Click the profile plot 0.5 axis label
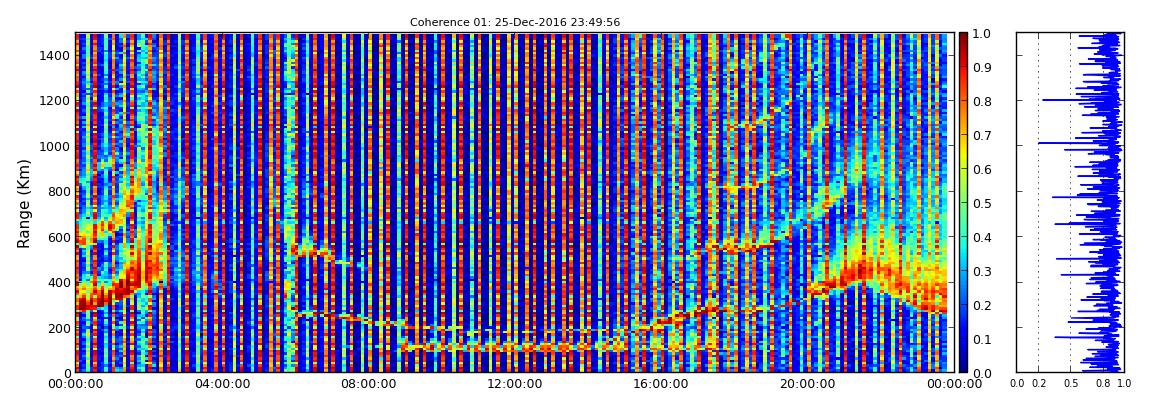1150x407 pixels. [1071, 384]
